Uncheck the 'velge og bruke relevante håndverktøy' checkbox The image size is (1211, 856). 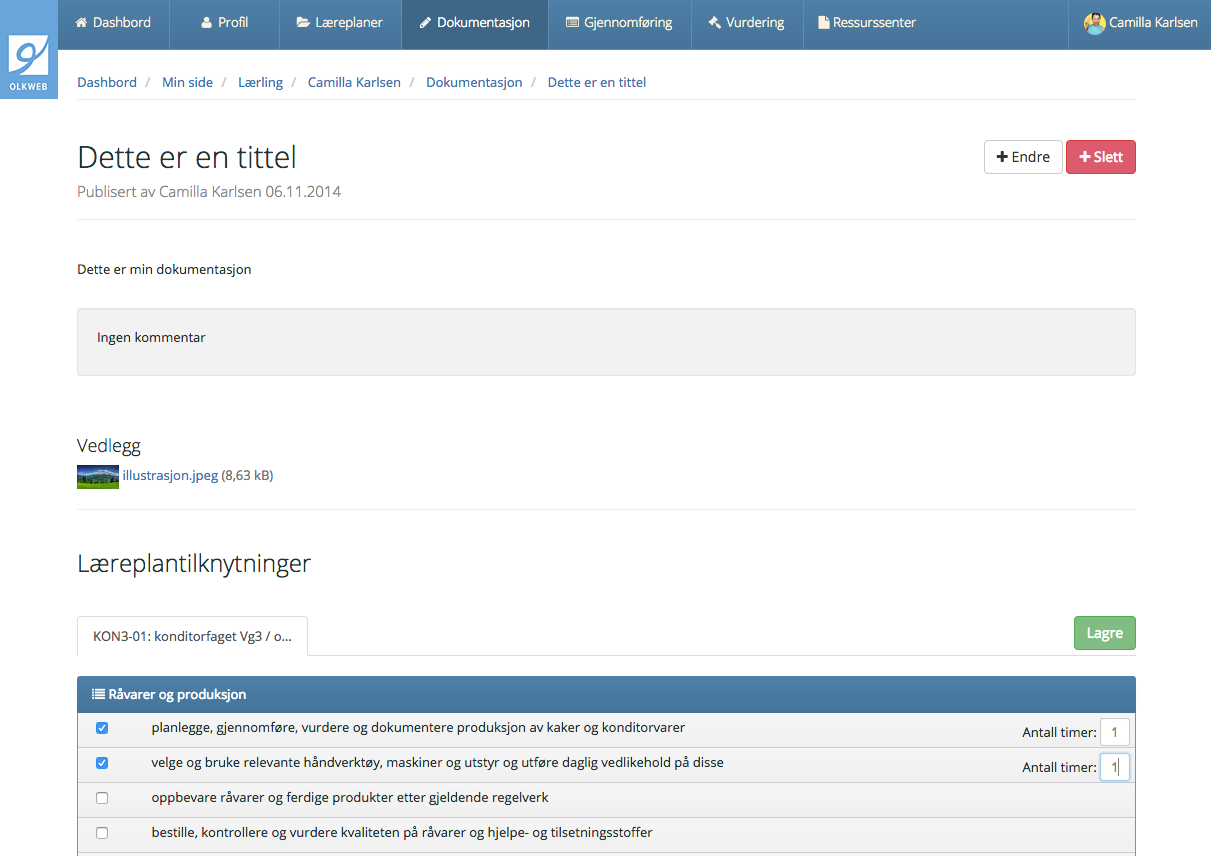click(x=102, y=763)
